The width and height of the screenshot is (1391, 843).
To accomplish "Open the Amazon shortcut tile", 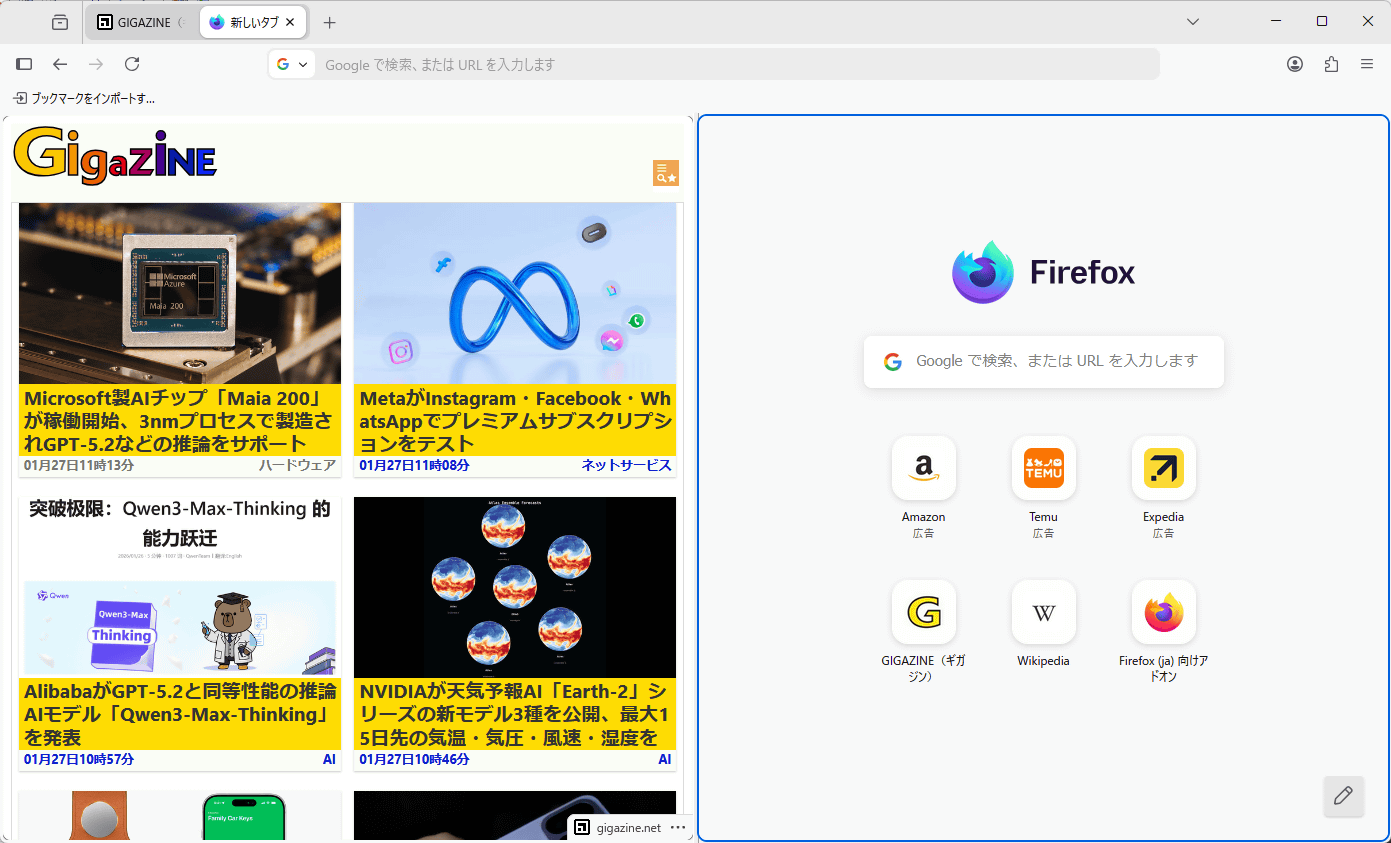I will [x=923, y=468].
